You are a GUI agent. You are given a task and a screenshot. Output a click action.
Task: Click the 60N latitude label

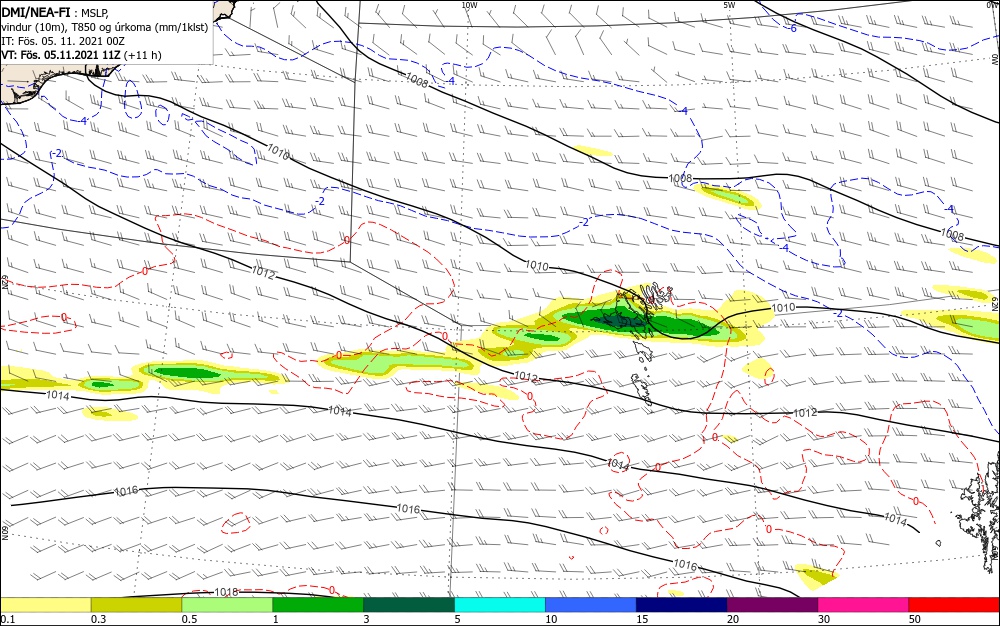click(x=4, y=532)
